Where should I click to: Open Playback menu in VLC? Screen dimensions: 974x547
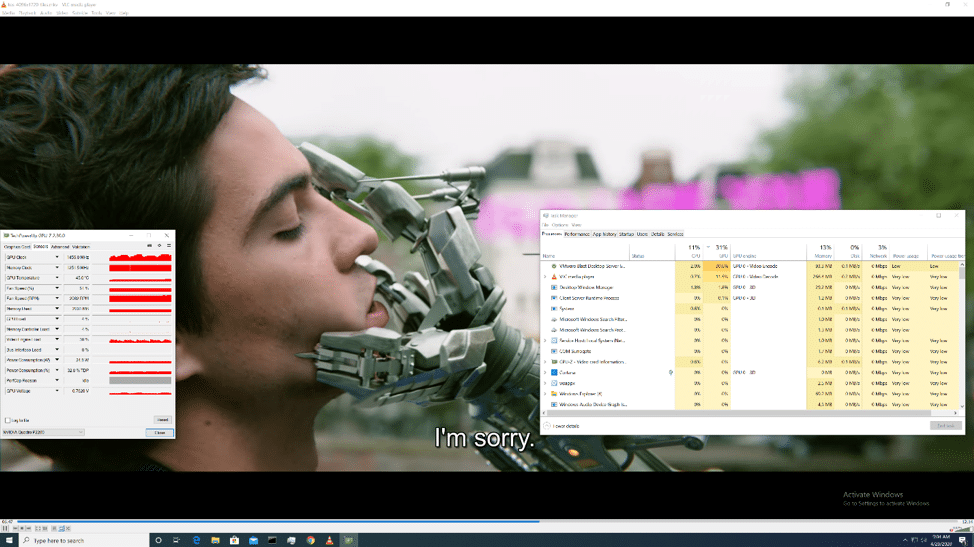(x=27, y=13)
